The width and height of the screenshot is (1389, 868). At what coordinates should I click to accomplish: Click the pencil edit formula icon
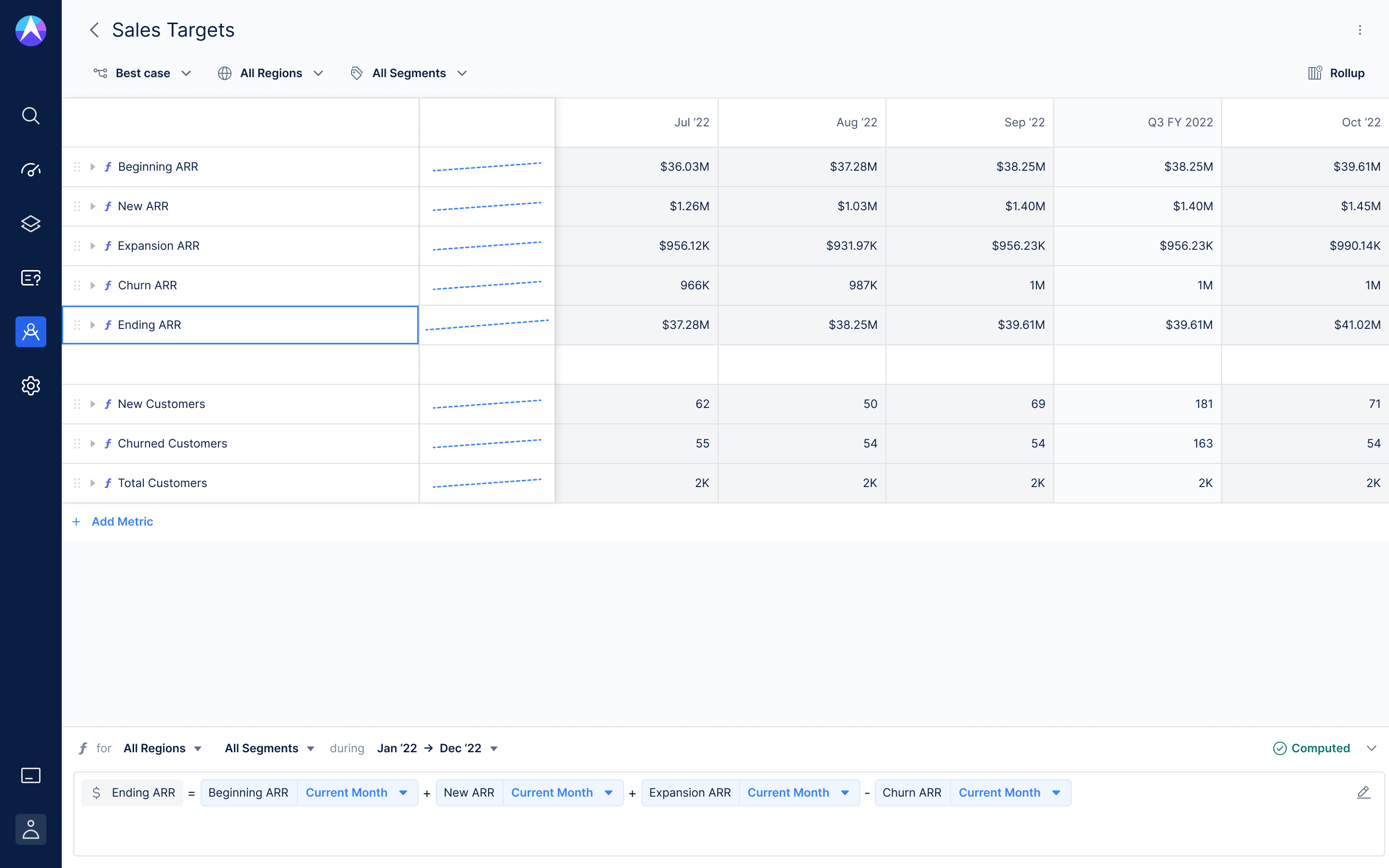point(1363,793)
